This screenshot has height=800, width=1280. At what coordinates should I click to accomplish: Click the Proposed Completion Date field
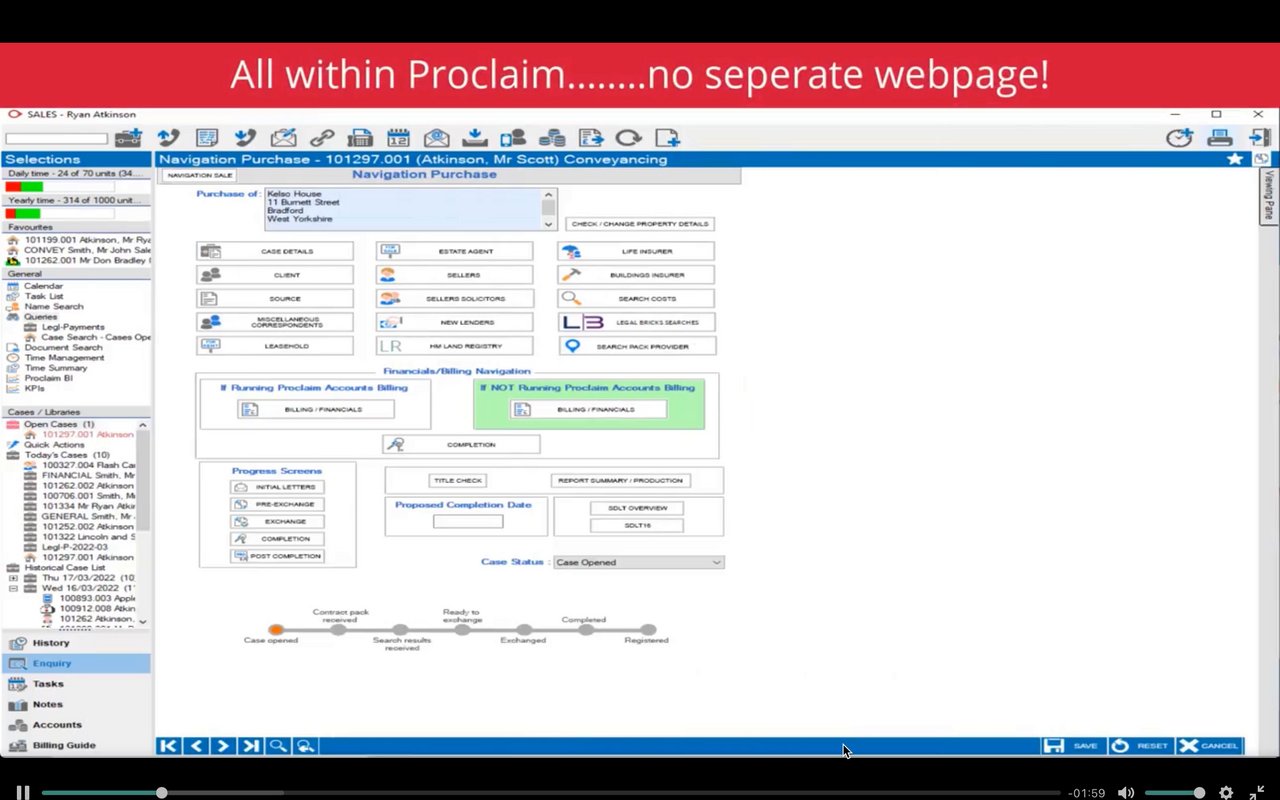click(468, 521)
